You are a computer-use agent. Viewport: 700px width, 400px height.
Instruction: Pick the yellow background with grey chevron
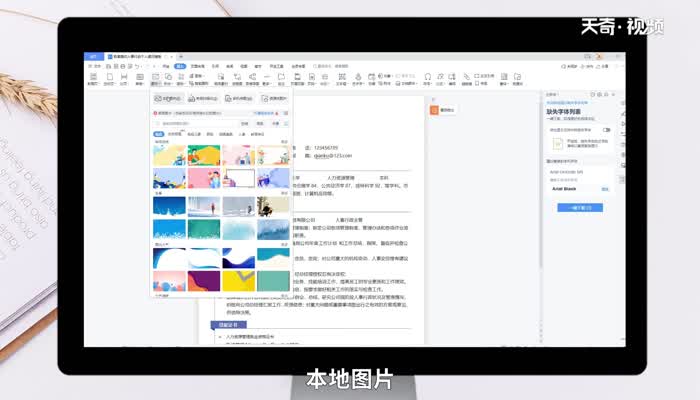[x=239, y=281]
